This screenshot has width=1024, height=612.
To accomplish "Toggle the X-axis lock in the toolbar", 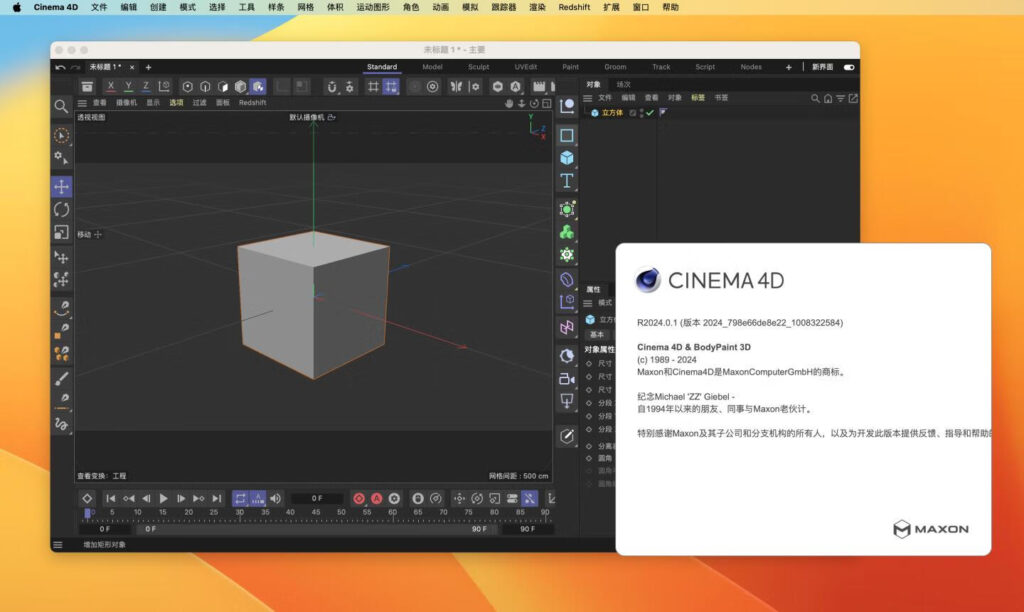I will (x=110, y=86).
